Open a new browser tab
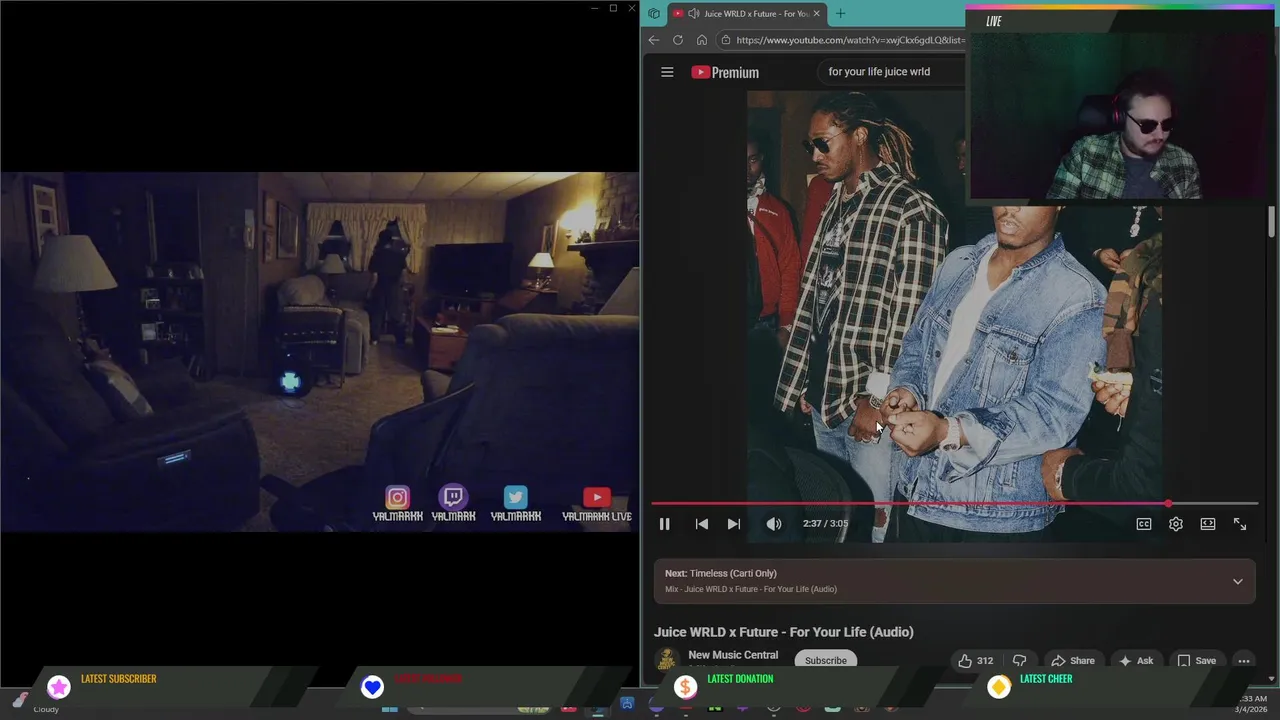 point(840,13)
